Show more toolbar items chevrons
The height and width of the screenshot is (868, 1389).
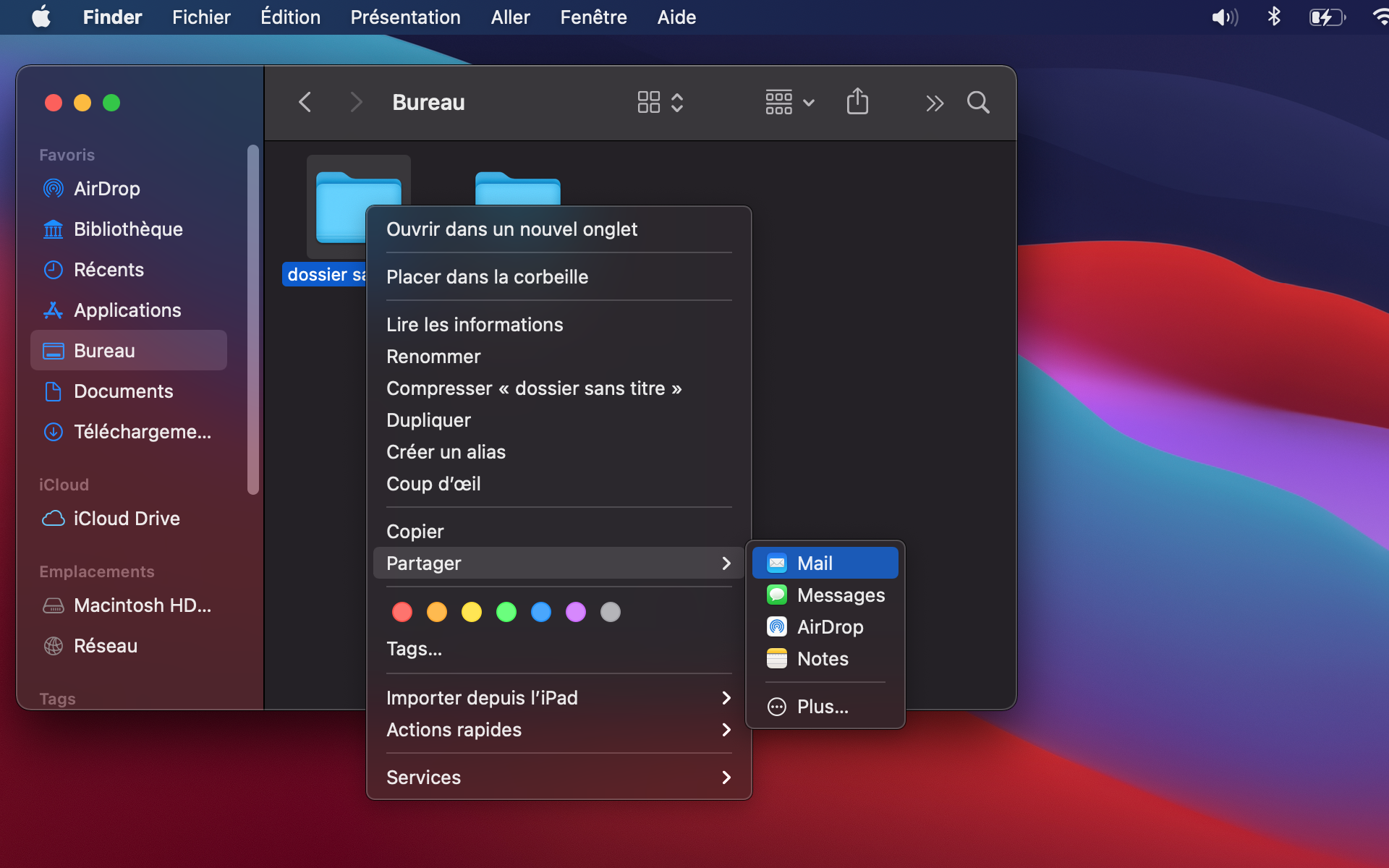tap(935, 103)
